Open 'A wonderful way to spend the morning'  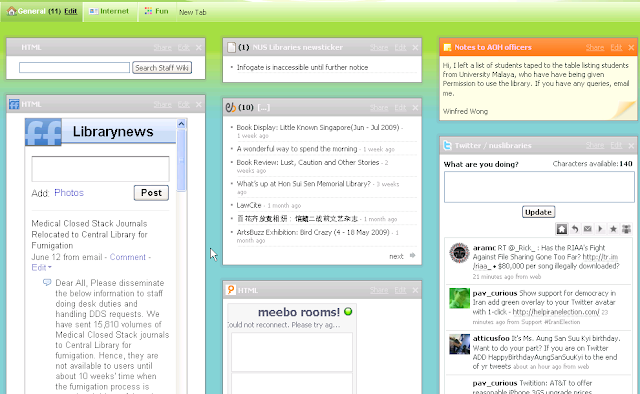tap(297, 149)
